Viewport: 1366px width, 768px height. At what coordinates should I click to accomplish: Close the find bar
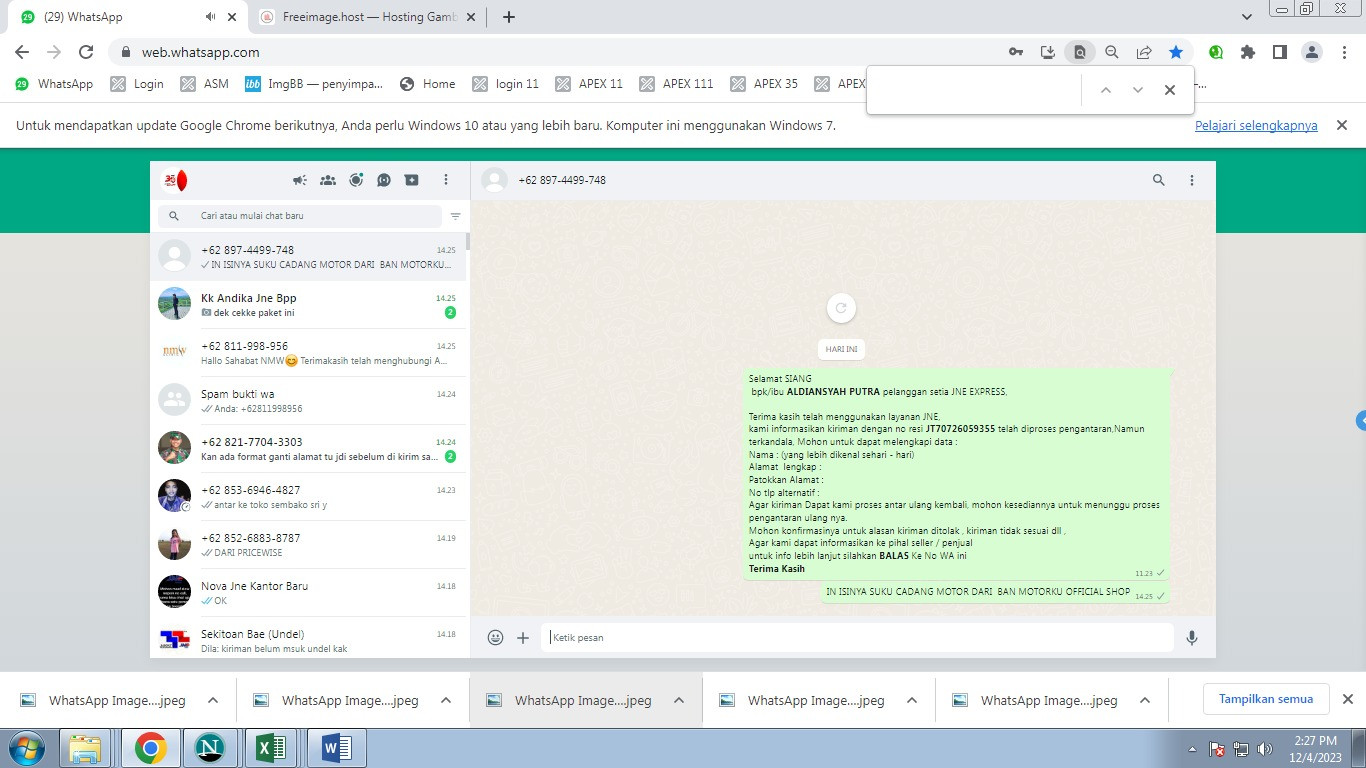[x=1170, y=90]
